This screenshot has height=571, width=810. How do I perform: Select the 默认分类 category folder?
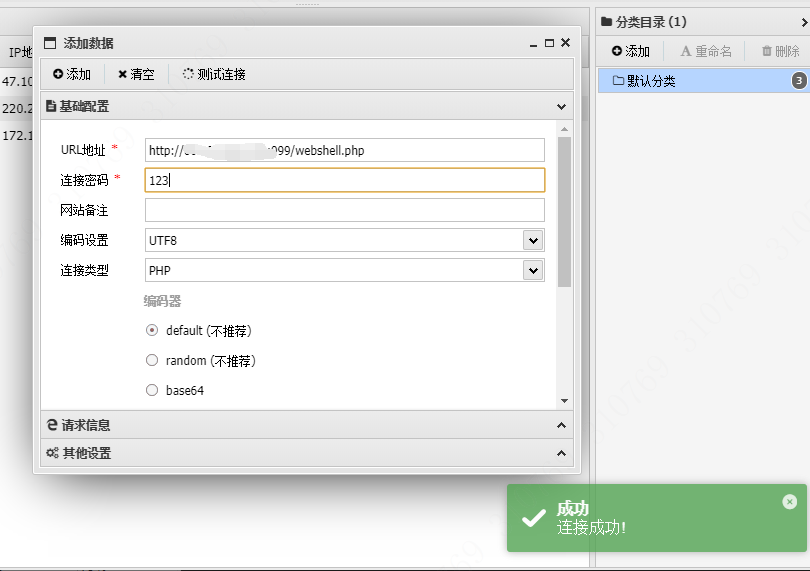[704, 81]
